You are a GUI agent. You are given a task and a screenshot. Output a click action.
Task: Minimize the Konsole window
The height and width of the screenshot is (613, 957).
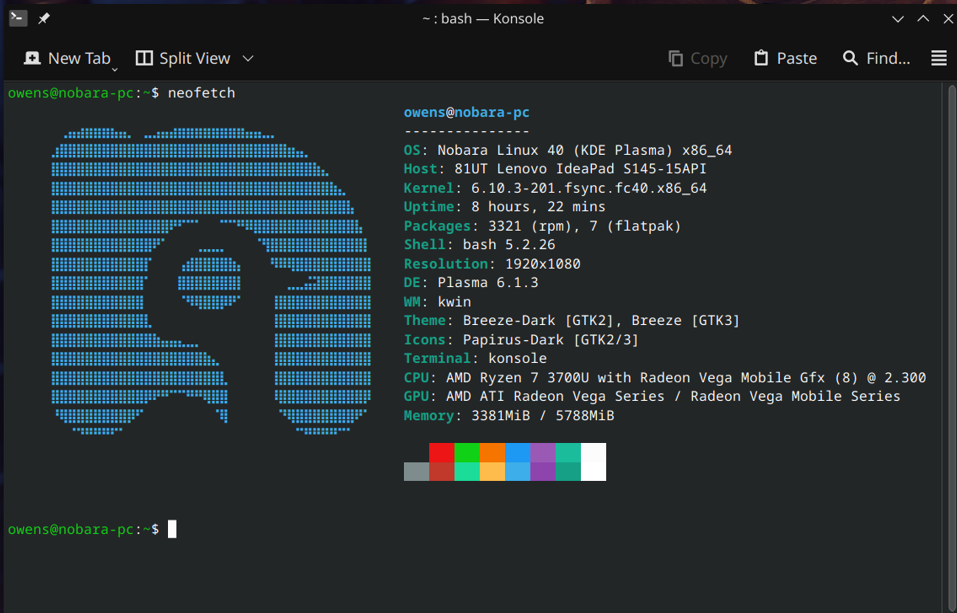point(898,19)
